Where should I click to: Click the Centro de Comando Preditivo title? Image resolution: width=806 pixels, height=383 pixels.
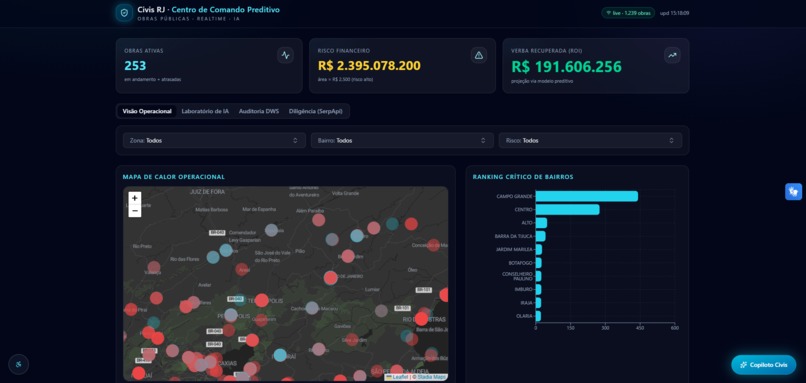pyautogui.click(x=226, y=9)
